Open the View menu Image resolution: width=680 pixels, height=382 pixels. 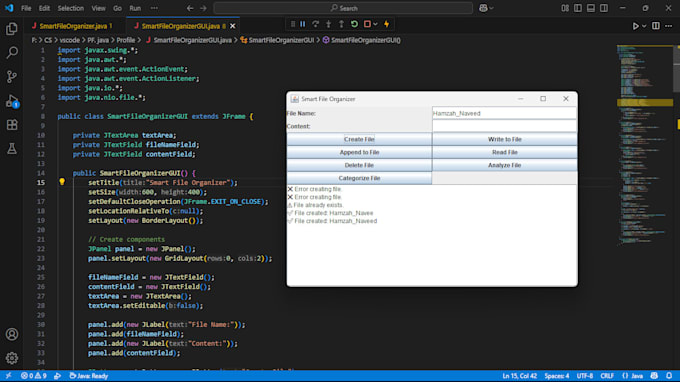click(x=98, y=8)
